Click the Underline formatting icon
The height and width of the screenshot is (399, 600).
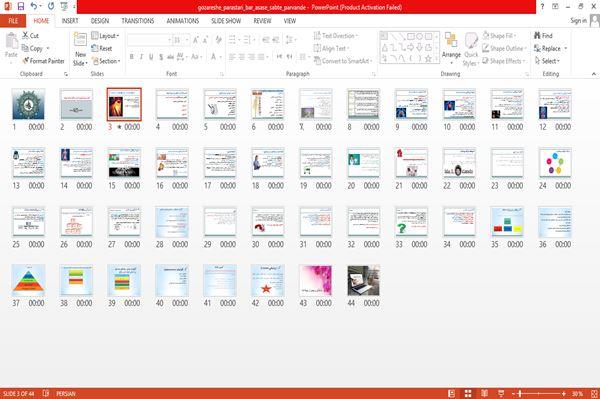[151, 57]
